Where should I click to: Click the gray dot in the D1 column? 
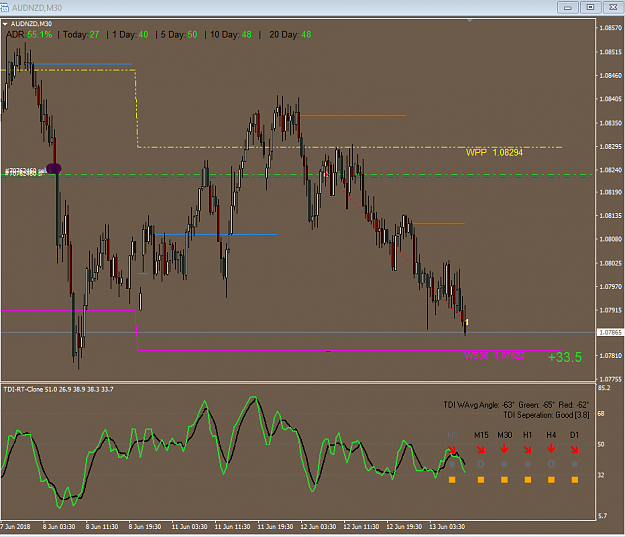point(574,464)
